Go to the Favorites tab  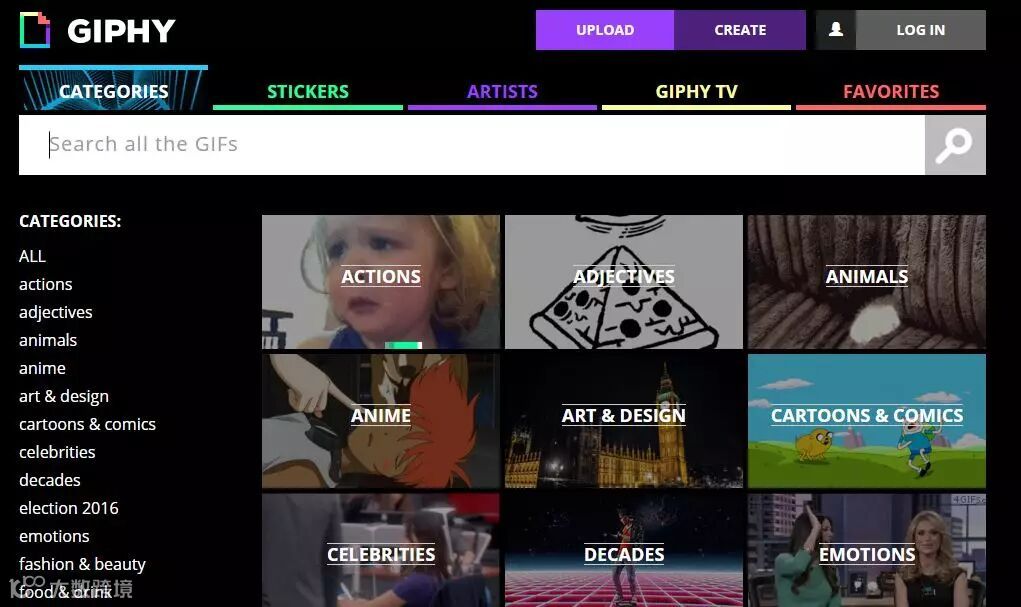(891, 91)
